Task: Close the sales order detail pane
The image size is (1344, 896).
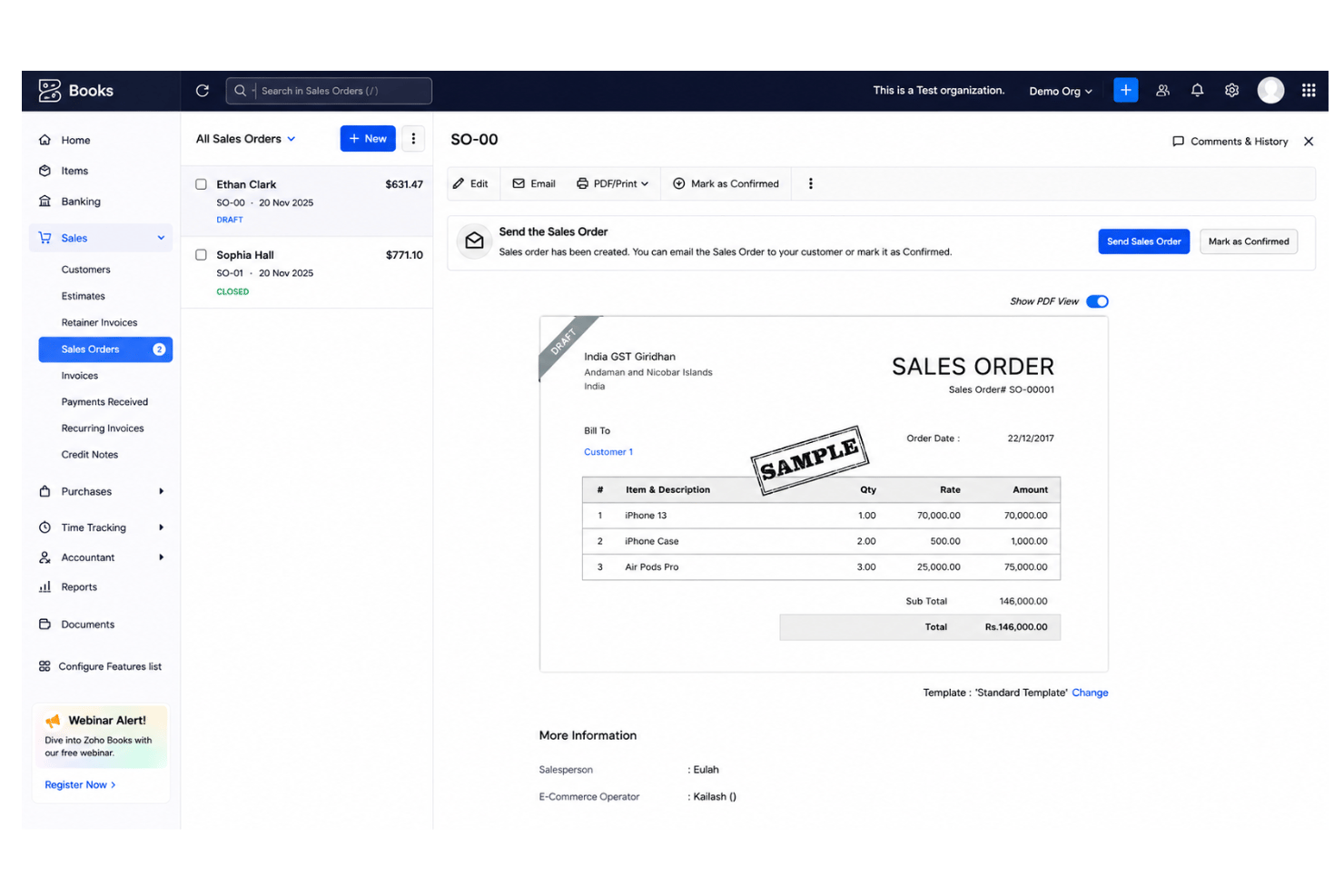Action: (x=1309, y=142)
